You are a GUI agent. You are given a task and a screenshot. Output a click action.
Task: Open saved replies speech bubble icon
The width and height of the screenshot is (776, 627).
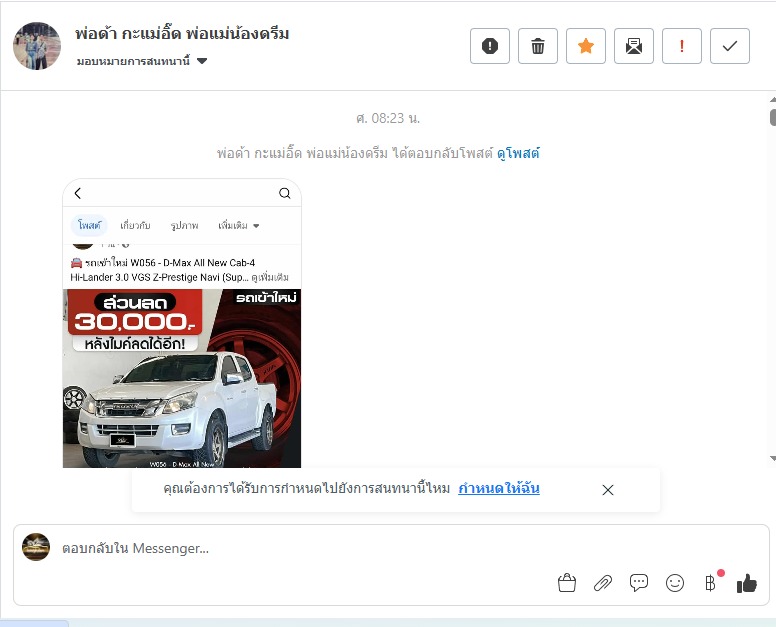pyautogui.click(x=638, y=582)
